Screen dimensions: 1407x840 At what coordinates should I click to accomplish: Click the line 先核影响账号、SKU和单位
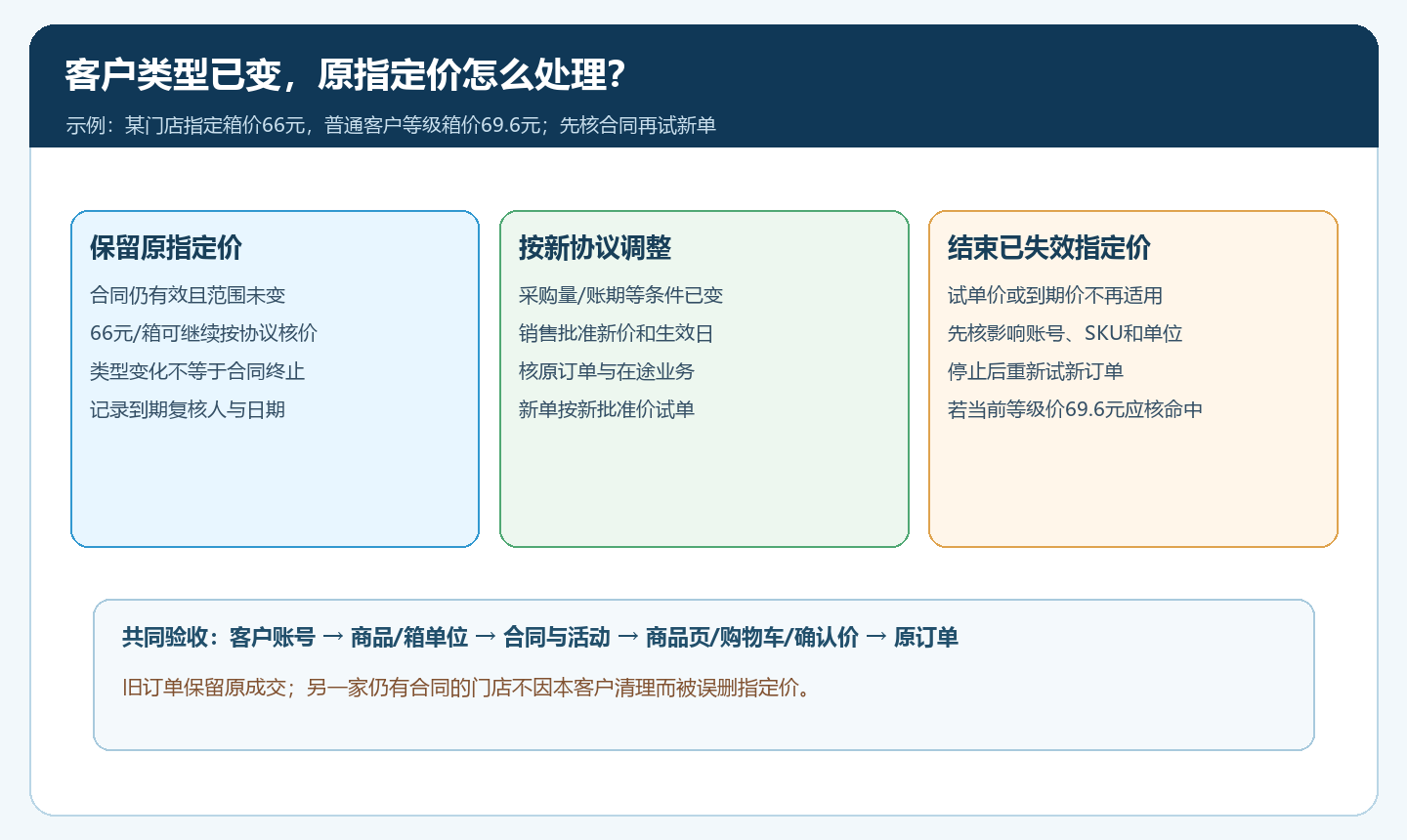click(x=1065, y=333)
